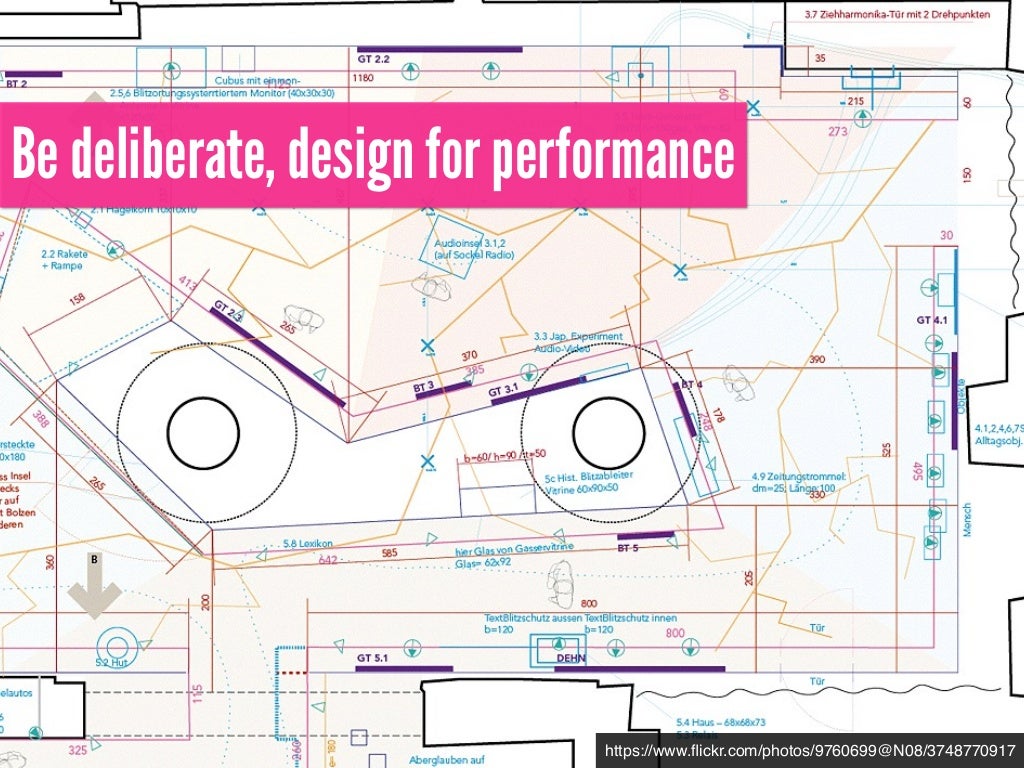
Task: Click the '1180' dimension number
Action: click(363, 78)
